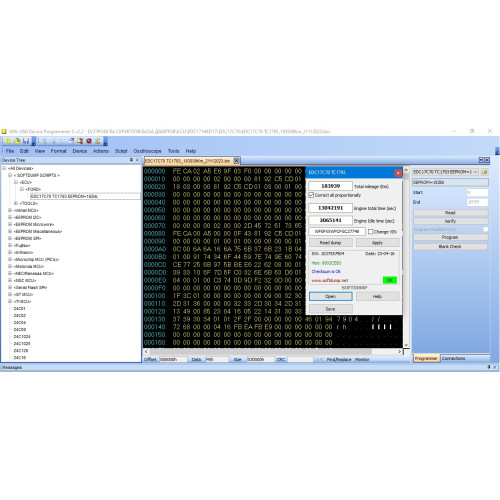Click the Start address field
This screenshot has height=500, width=500.
(477, 192)
